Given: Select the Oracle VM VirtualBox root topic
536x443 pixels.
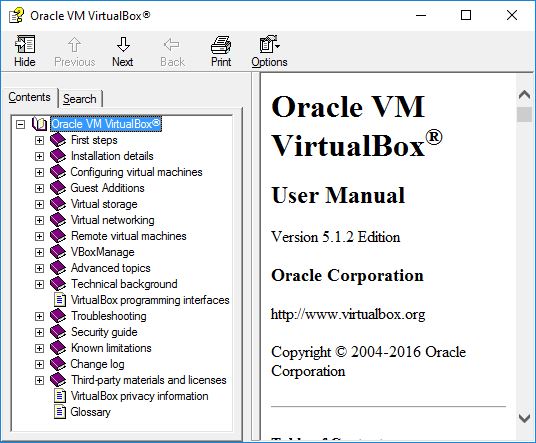Looking at the screenshot, I should point(106,124).
